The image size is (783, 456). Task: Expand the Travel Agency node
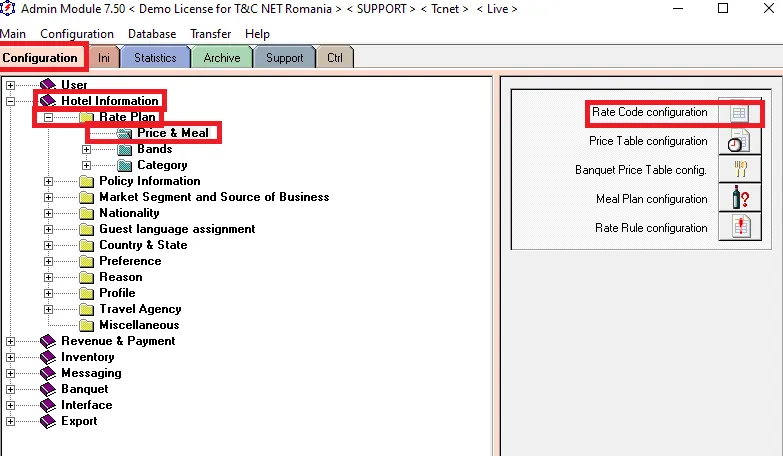48,309
